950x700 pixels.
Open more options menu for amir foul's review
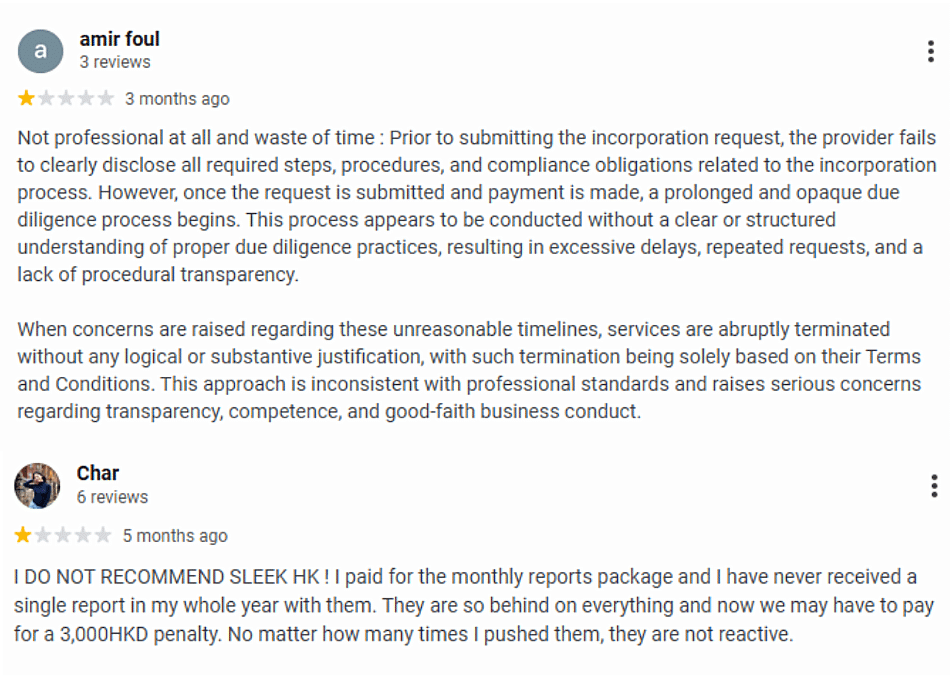(x=931, y=52)
